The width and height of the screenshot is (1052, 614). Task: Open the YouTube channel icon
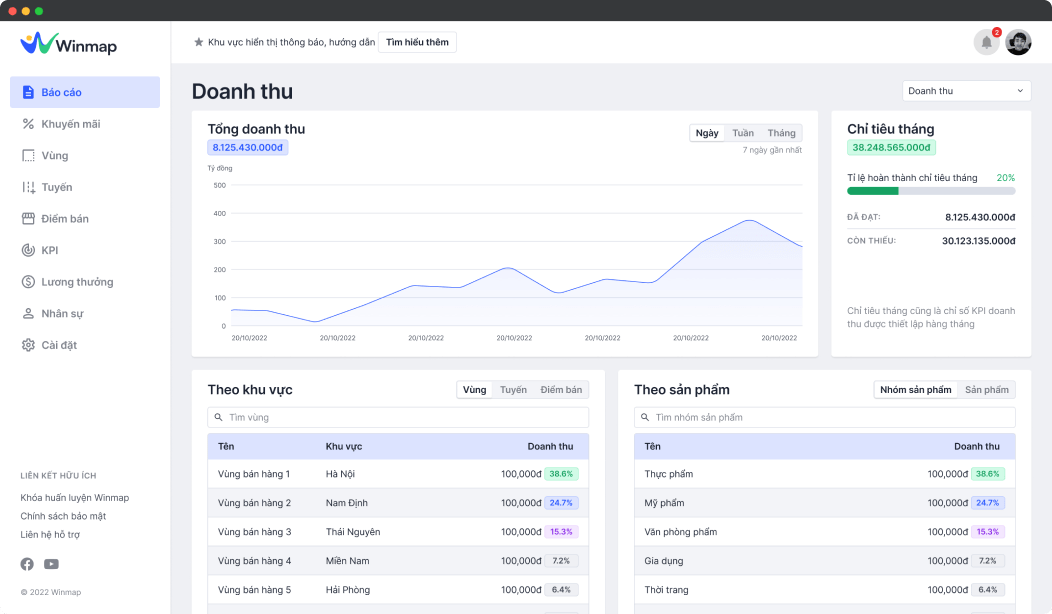(x=51, y=564)
